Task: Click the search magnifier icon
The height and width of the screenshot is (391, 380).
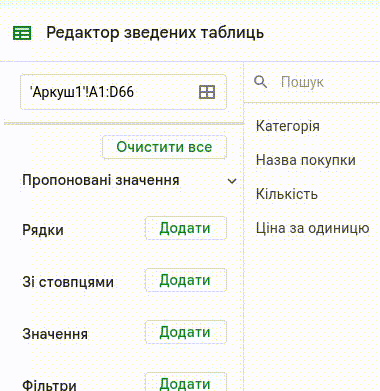Action: 260,82
